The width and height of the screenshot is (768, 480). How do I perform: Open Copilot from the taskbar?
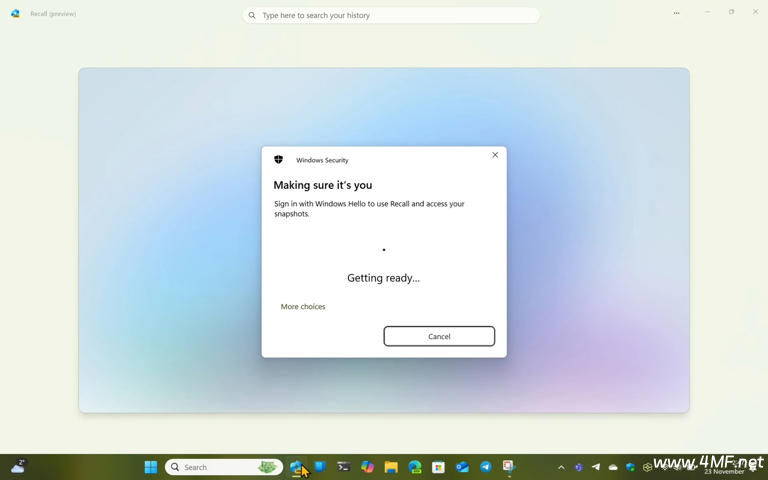367,467
